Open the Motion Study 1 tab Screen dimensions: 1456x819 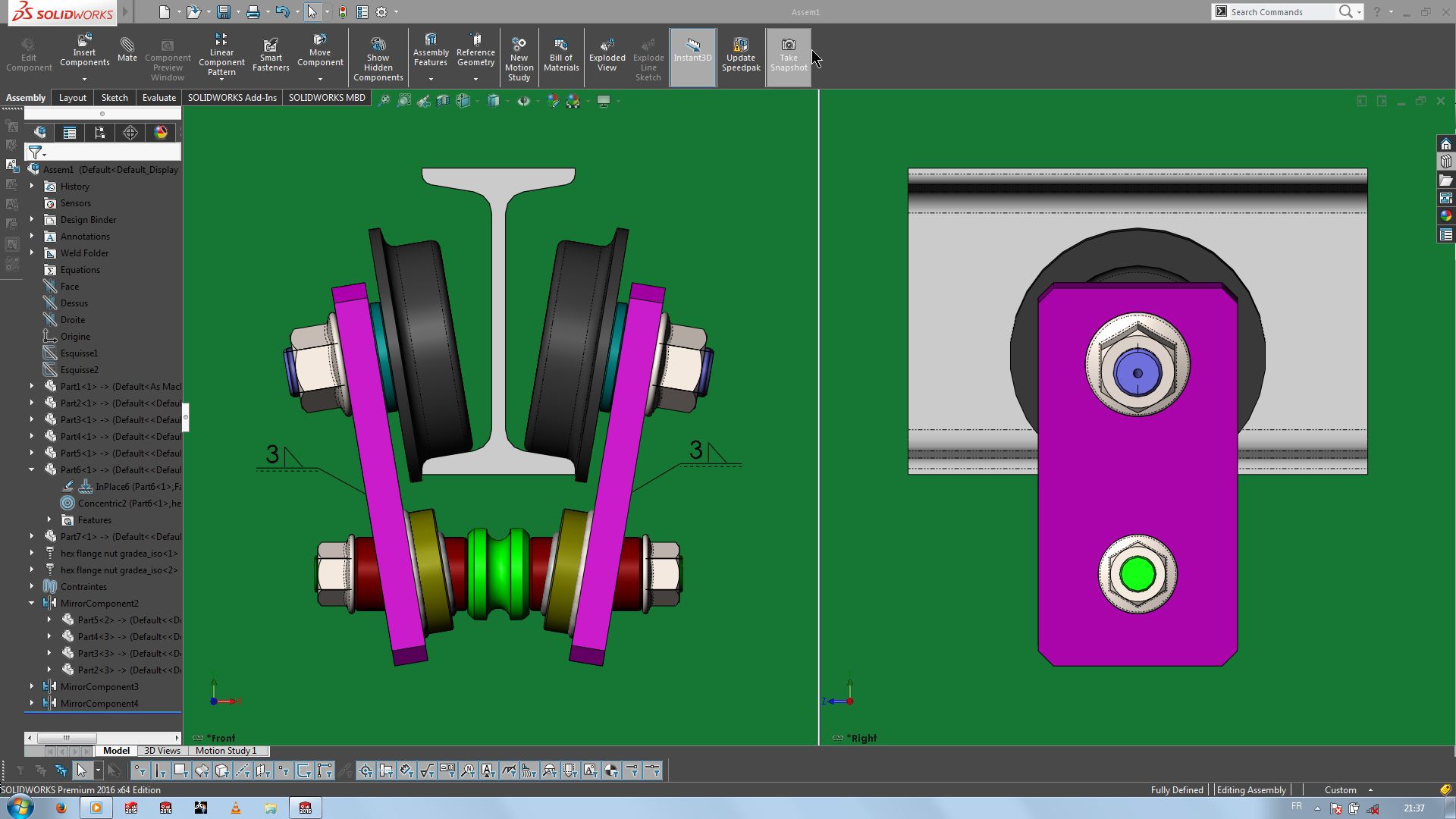(x=226, y=751)
